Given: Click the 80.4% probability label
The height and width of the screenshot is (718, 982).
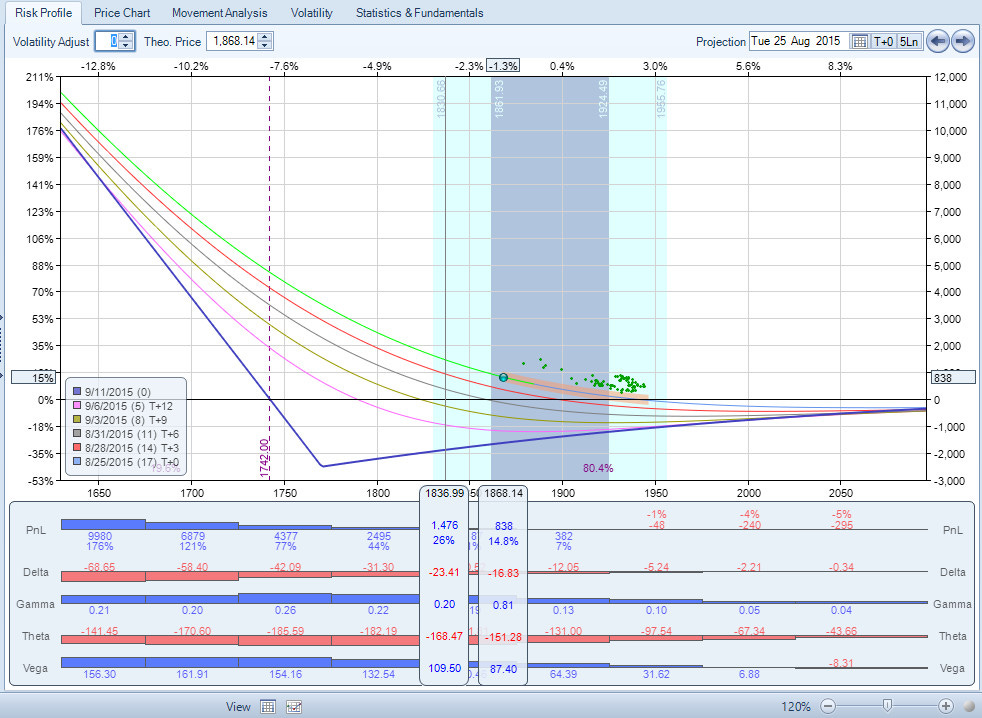Looking at the screenshot, I should (x=598, y=468).
